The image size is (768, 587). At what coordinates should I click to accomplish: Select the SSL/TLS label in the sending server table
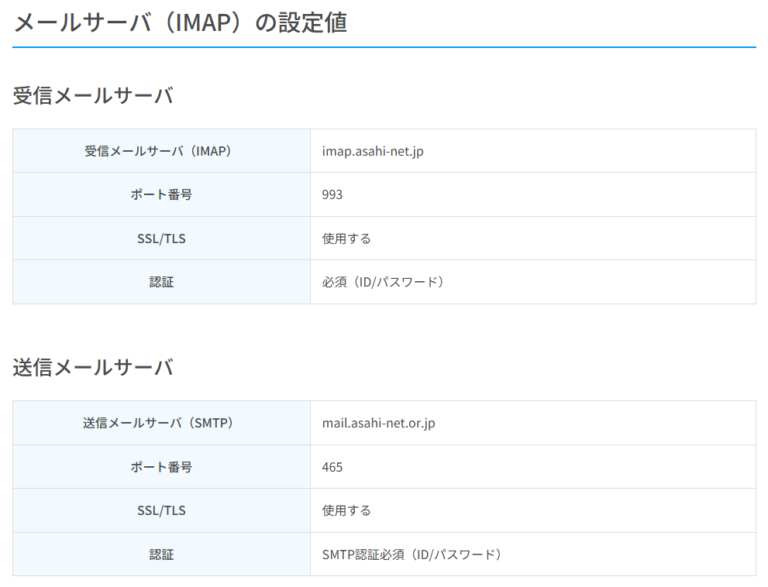161,510
